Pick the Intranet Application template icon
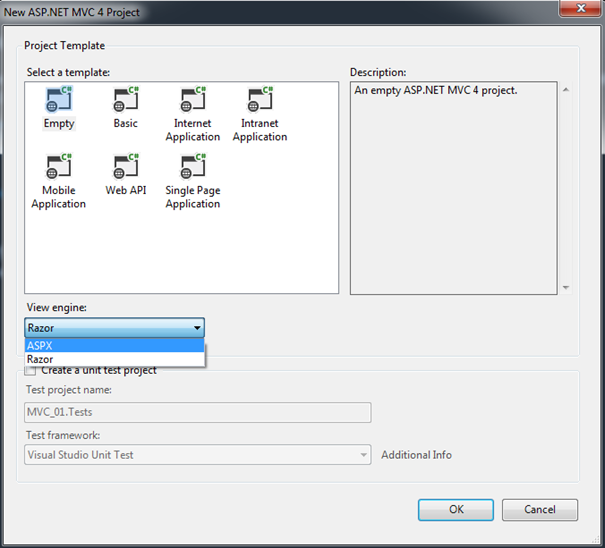 [260, 100]
